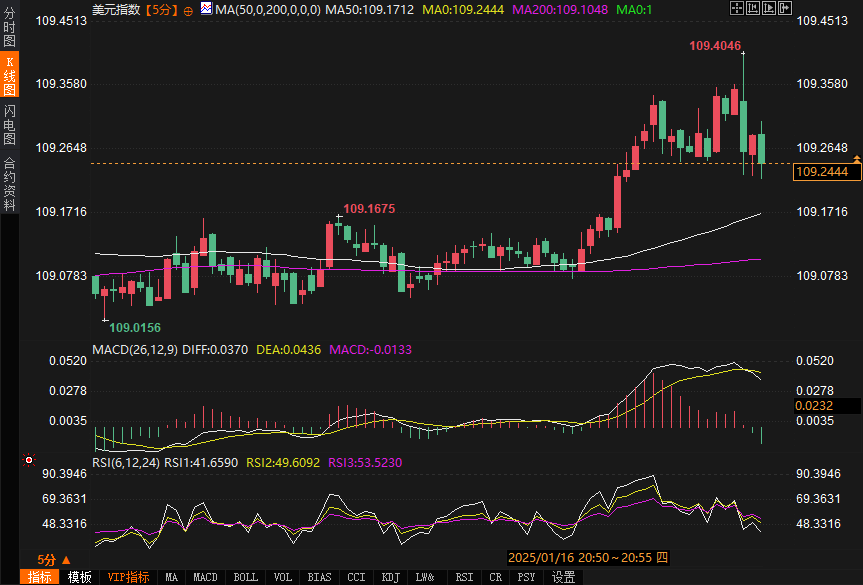Open 闪电图 tab in left sidebar
This screenshot has height=585, width=863.
pos(10,124)
